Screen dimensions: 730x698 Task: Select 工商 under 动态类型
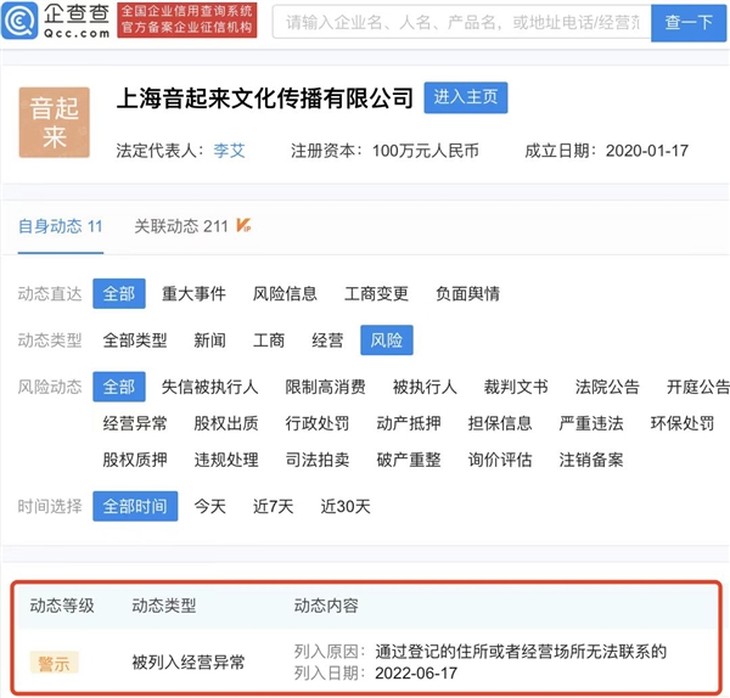click(269, 341)
